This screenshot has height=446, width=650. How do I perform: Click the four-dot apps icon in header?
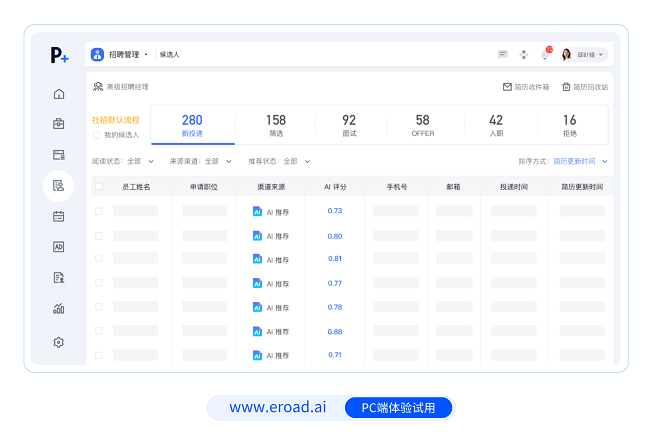pos(524,55)
